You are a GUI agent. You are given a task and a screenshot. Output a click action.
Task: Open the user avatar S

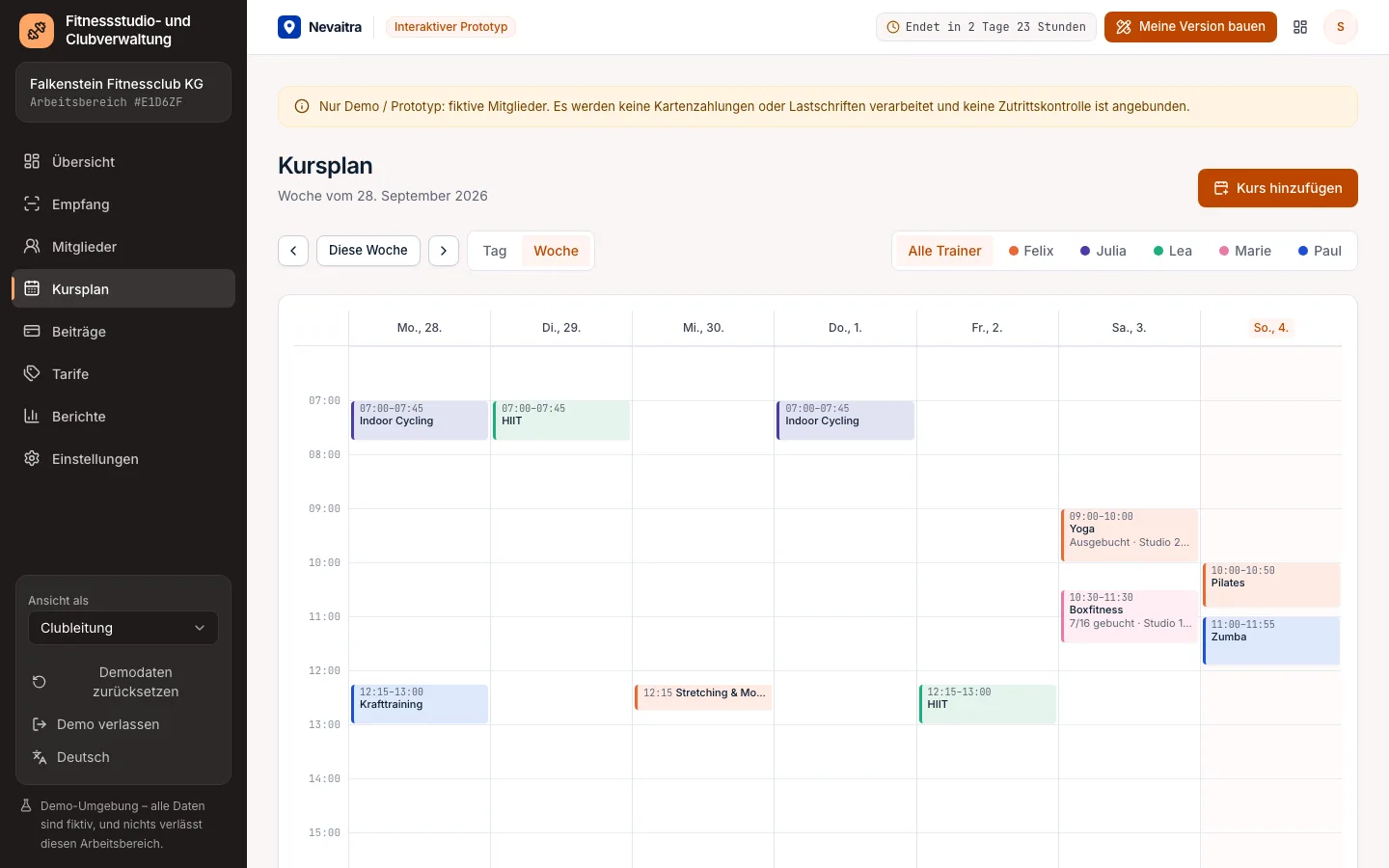point(1340,27)
